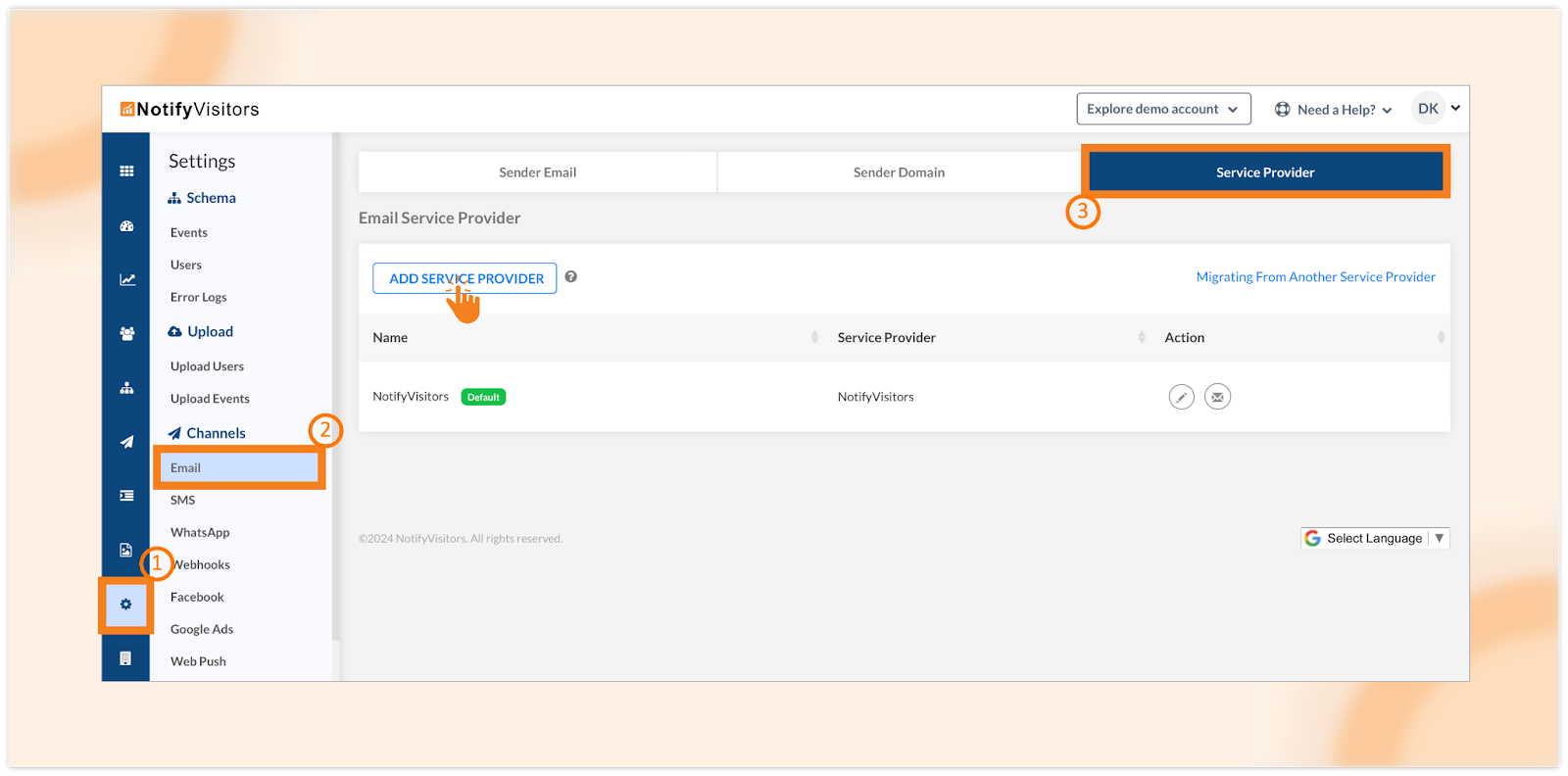This screenshot has width=1568, height=776.
Task: Expand the Need a Help menu
Action: tap(1335, 110)
